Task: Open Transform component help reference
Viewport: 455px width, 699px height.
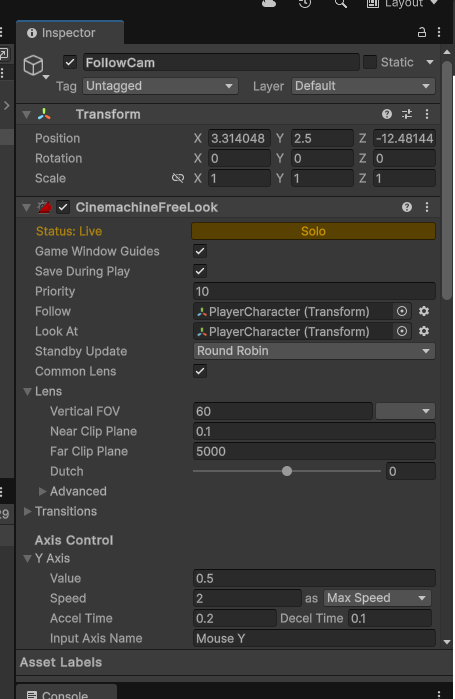Action: click(x=387, y=114)
